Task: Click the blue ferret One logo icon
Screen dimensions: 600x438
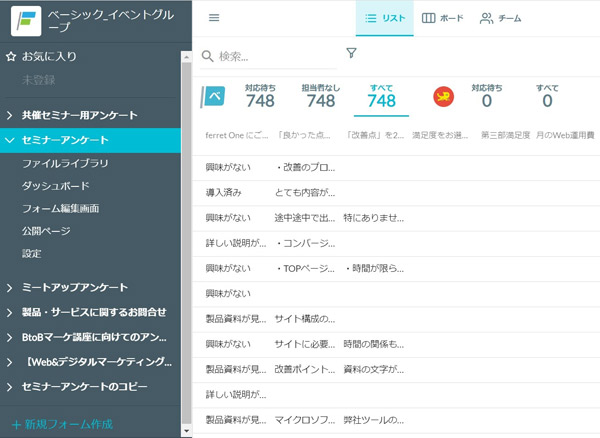Action: pos(214,97)
